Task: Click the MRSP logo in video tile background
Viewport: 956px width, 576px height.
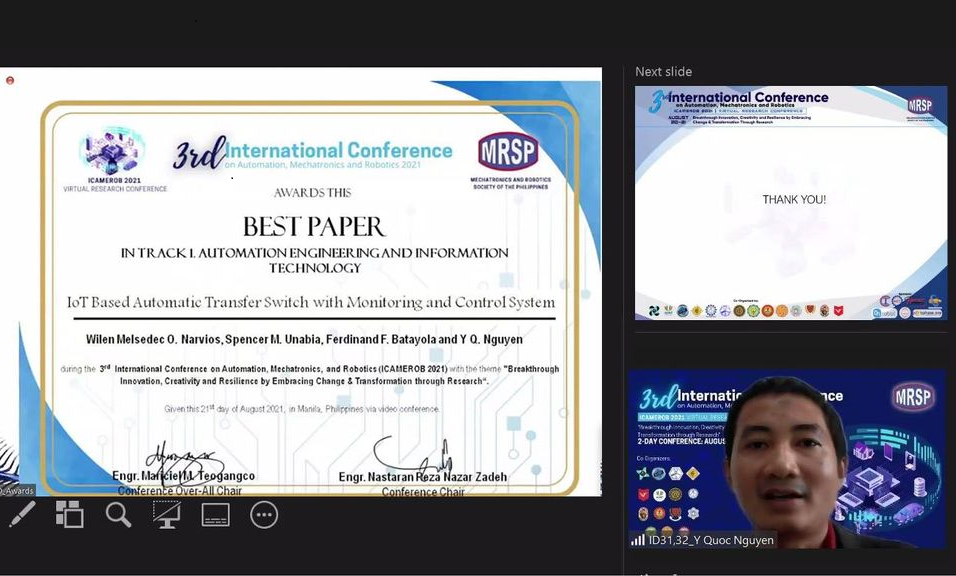Action: [x=913, y=397]
